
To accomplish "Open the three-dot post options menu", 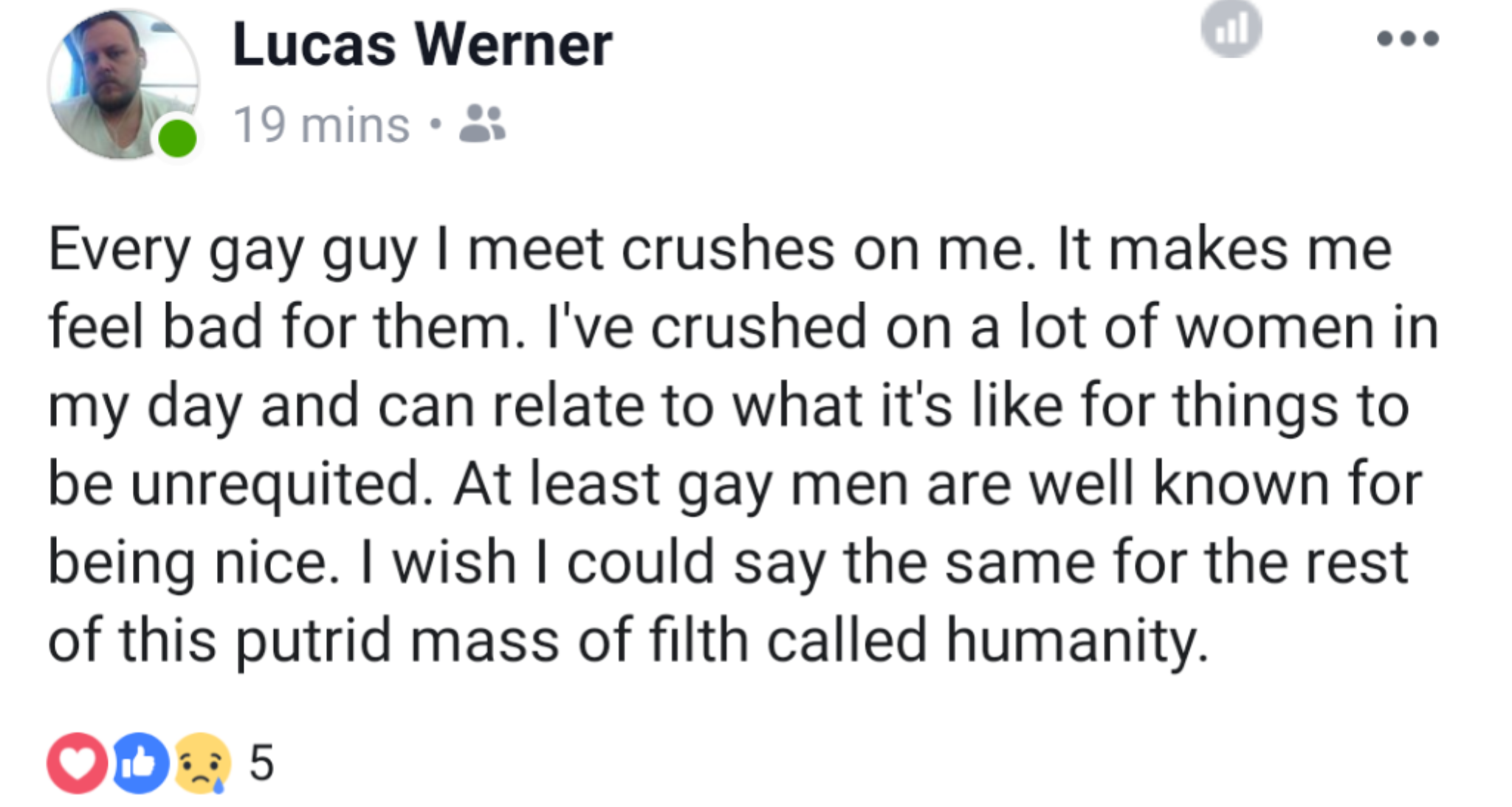I will click(1407, 38).
